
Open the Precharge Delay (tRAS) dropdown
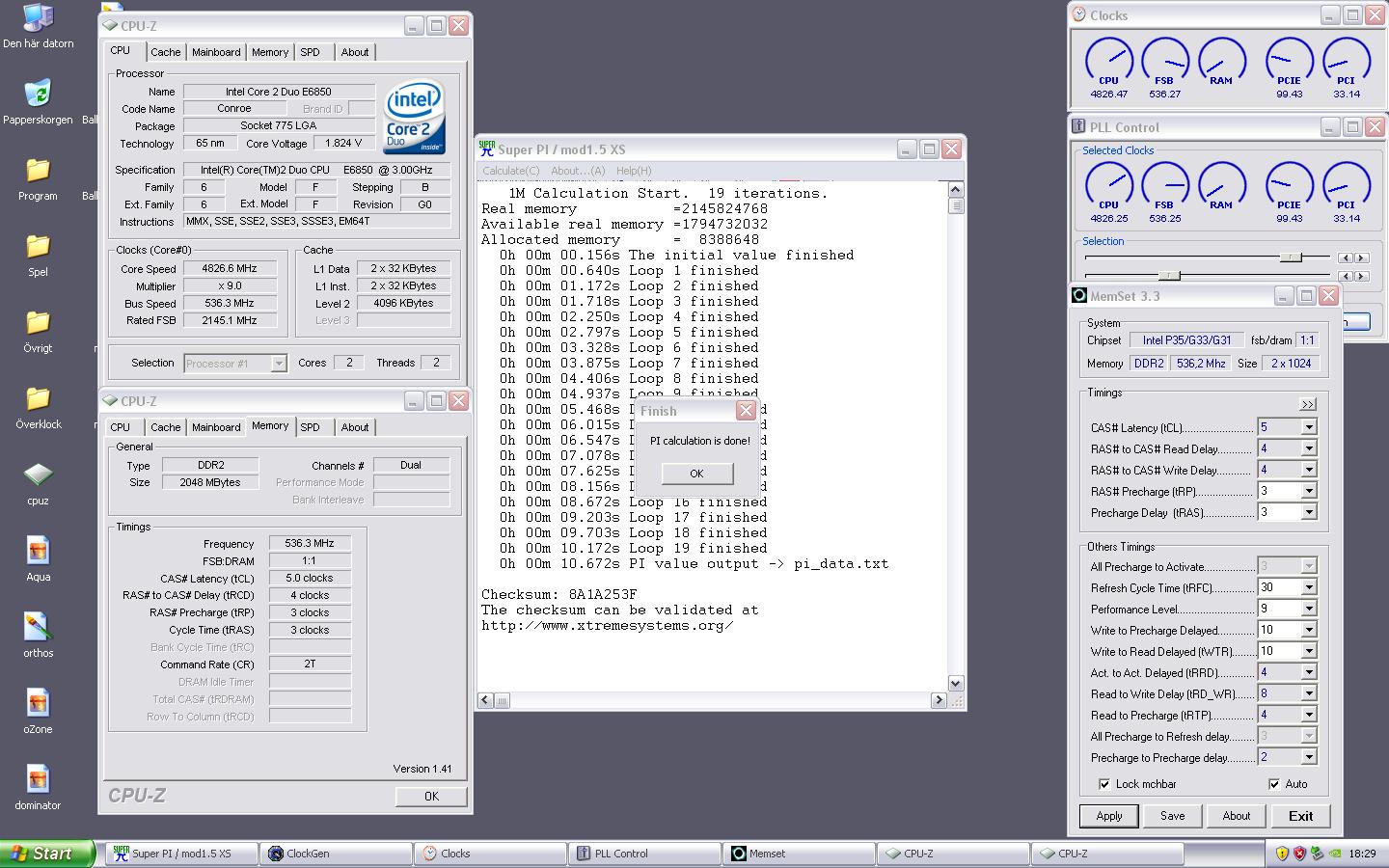tap(1309, 512)
